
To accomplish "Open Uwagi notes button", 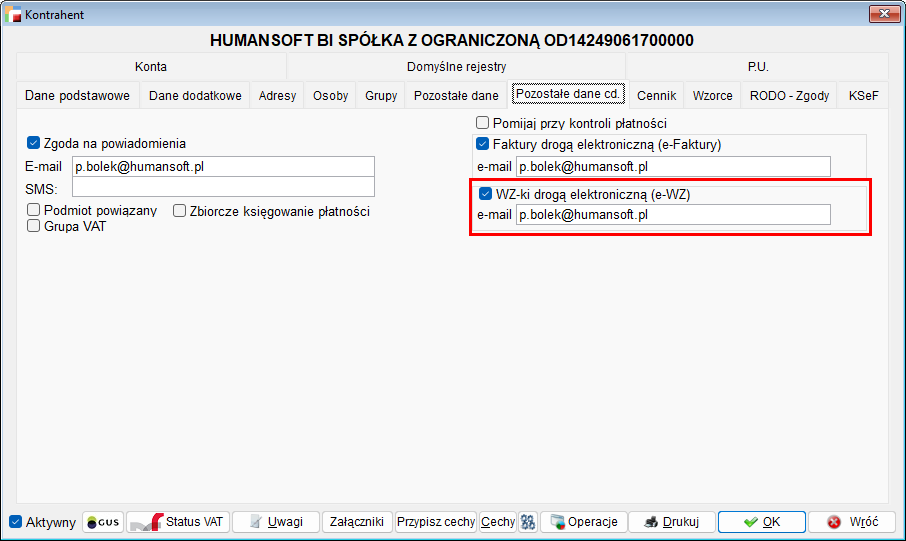I will pos(275,522).
